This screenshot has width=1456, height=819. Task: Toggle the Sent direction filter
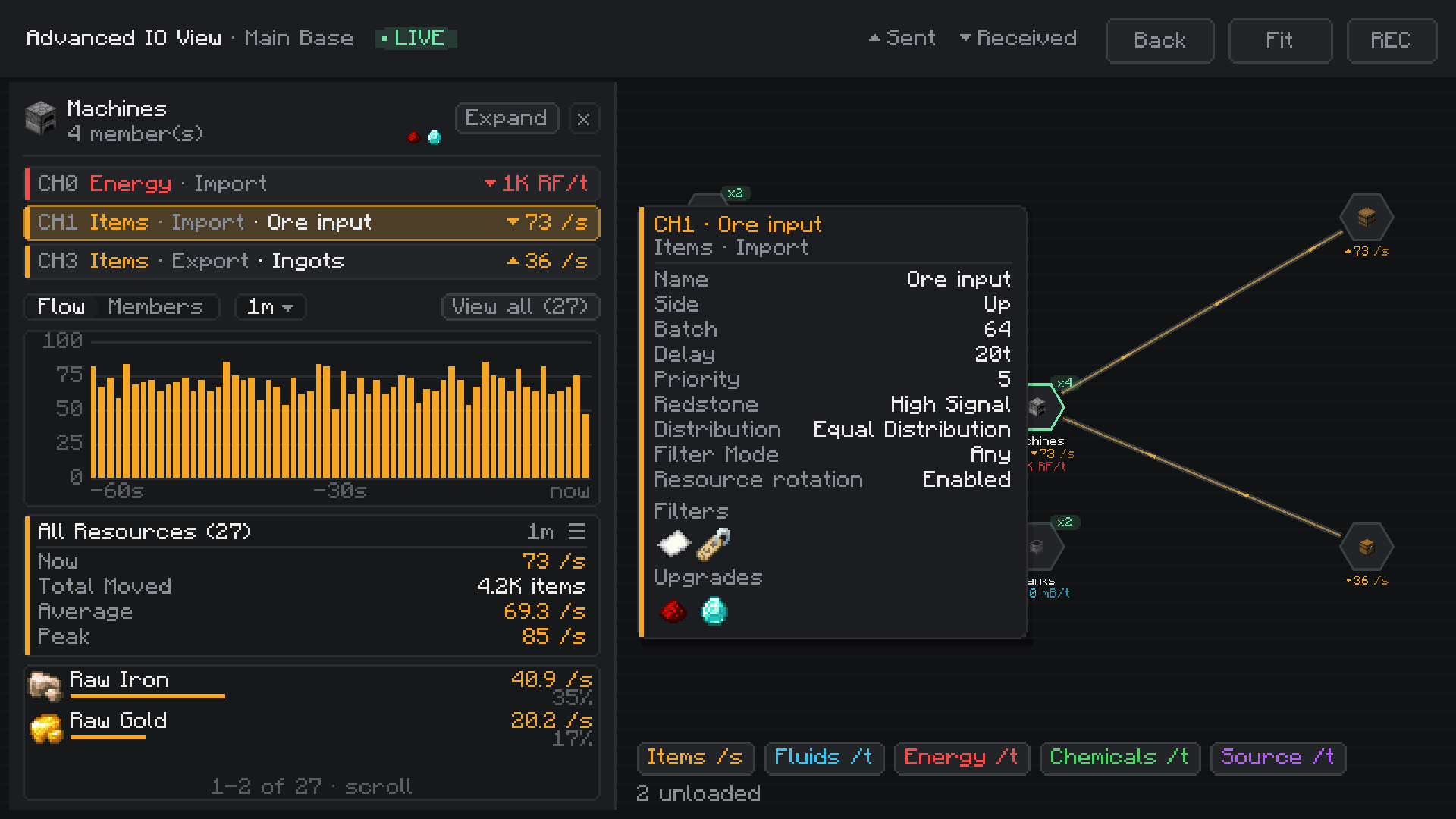(902, 38)
